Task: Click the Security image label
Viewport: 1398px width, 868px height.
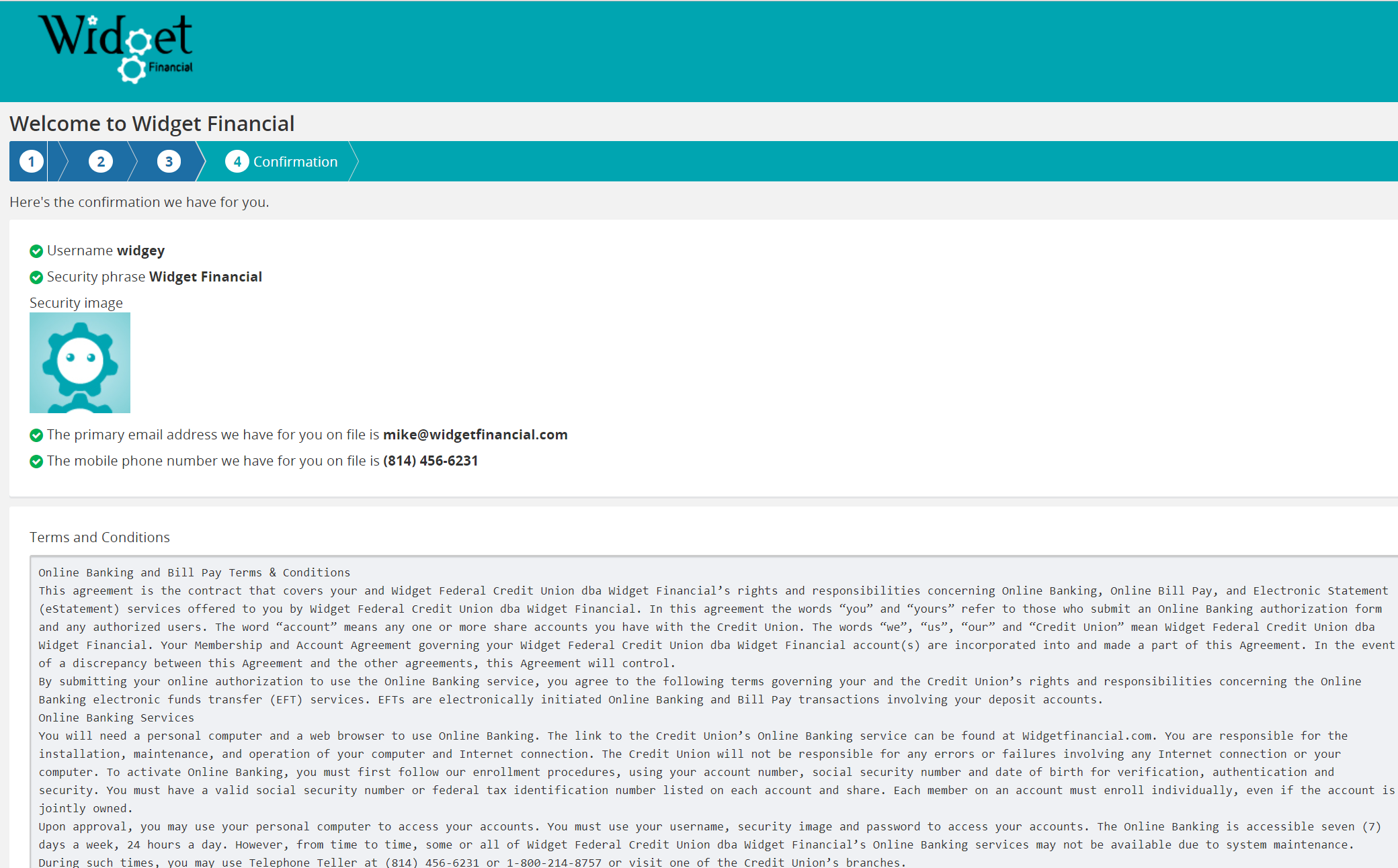Action: point(76,303)
